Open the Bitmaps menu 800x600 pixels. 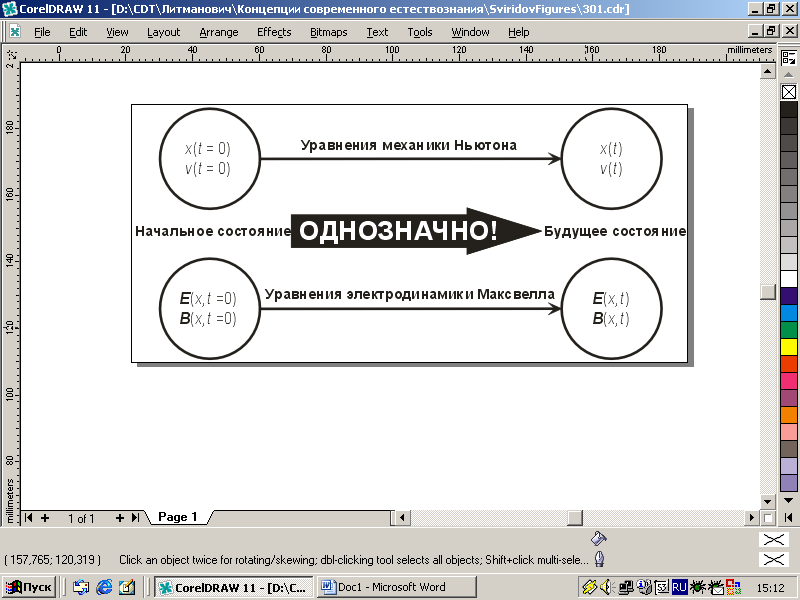pos(329,32)
